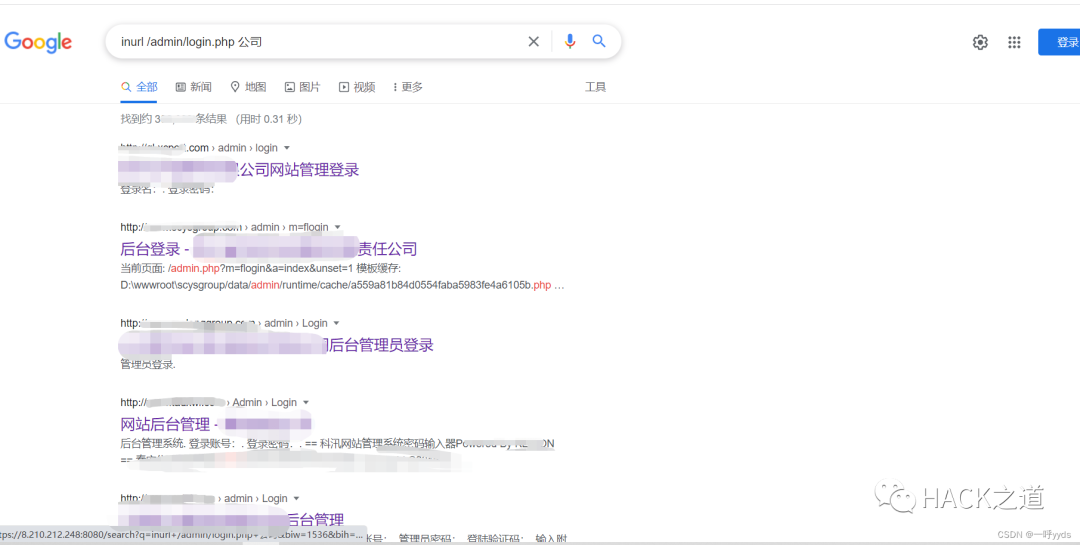
Task: Open the 工具 search tools
Action: point(595,87)
